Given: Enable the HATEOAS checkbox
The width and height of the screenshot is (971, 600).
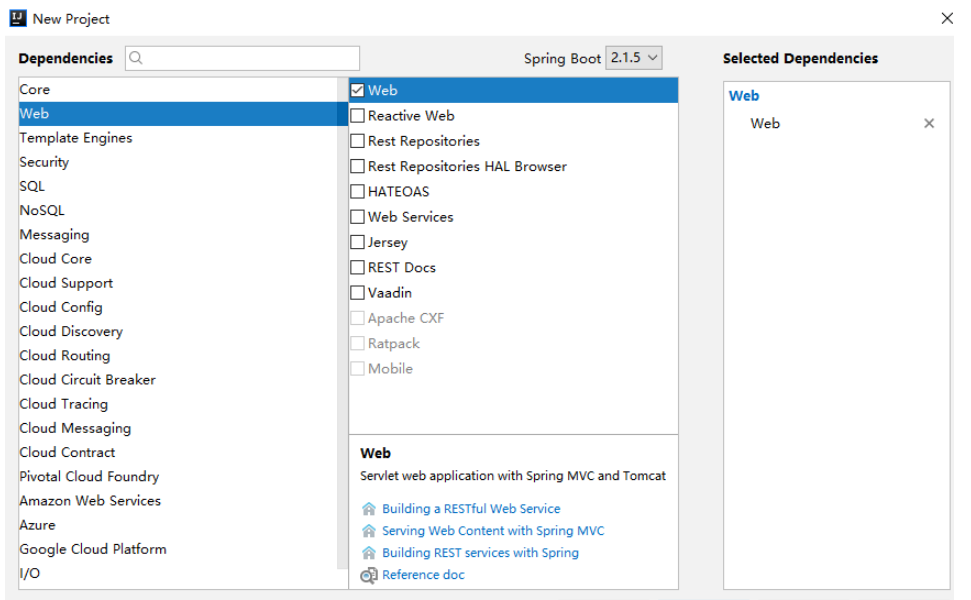Looking at the screenshot, I should (x=357, y=191).
